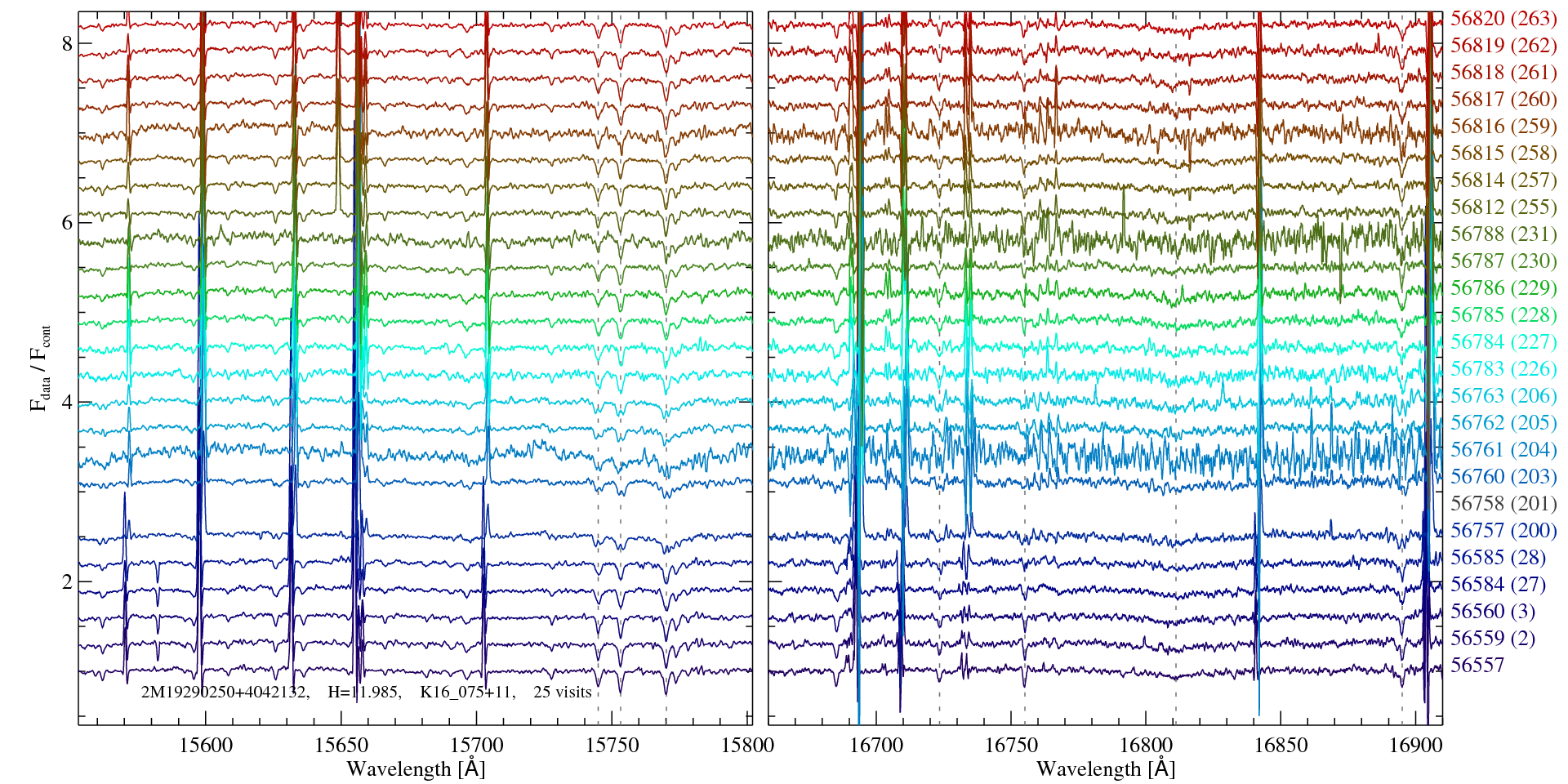1568x784 pixels.
Task: Click the 16900 x-axis tick label
Action: (1414, 746)
